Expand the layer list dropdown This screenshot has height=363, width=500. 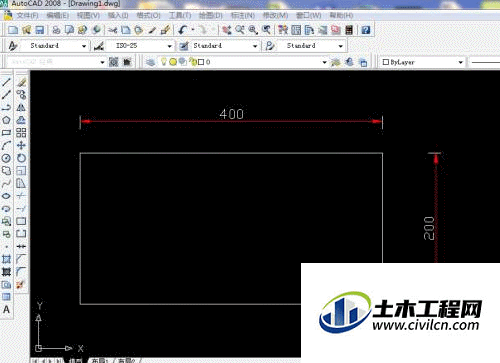pyautogui.click(x=324, y=62)
